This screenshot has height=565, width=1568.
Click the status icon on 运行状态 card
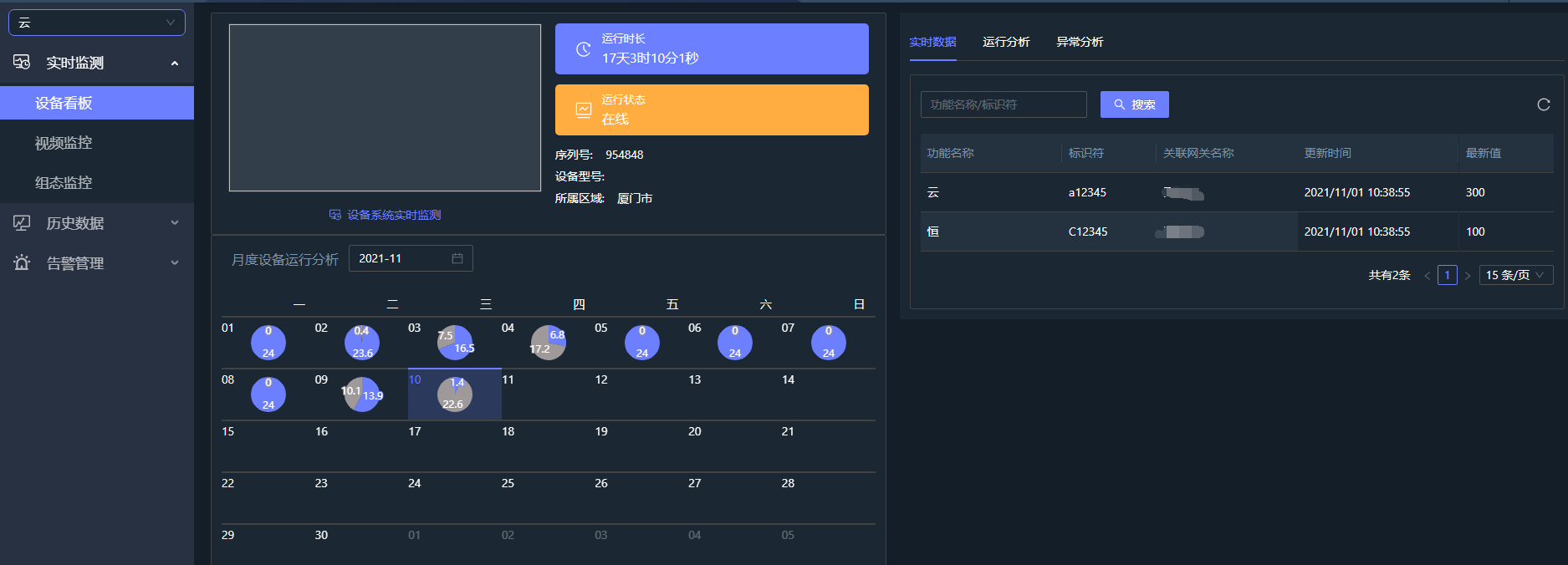(x=584, y=110)
